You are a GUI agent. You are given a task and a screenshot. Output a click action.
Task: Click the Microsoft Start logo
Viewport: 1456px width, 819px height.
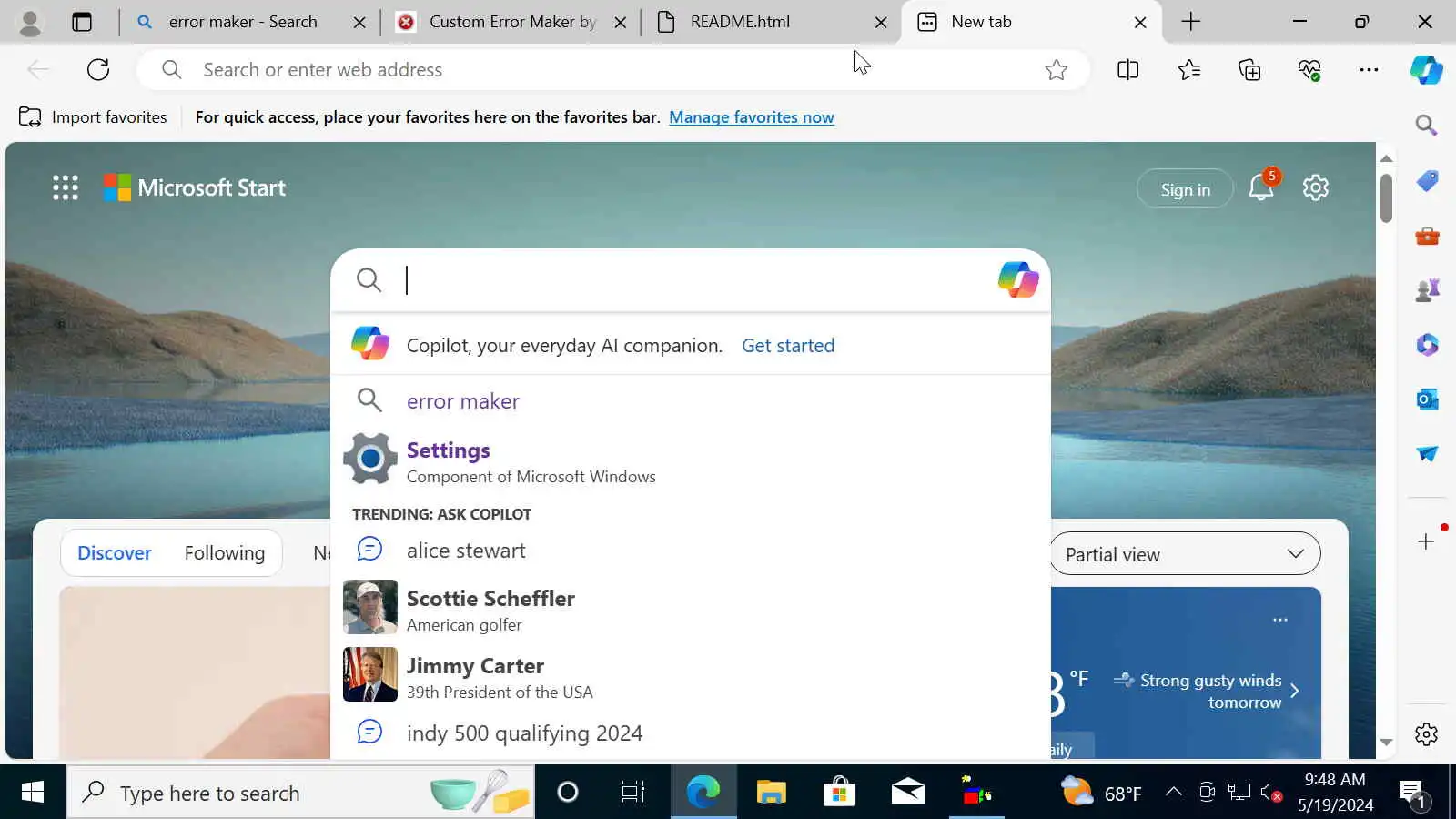[194, 187]
